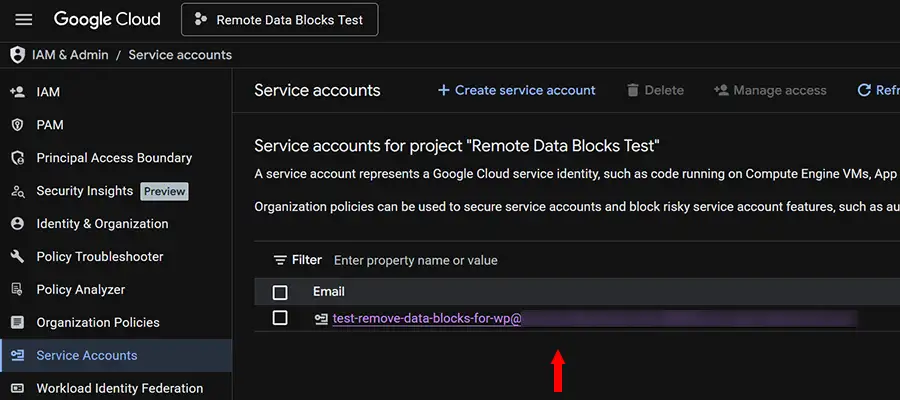Screen dimensions: 900x400
Task: Click the Service Accounts sidebar icon
Action: coord(18,355)
